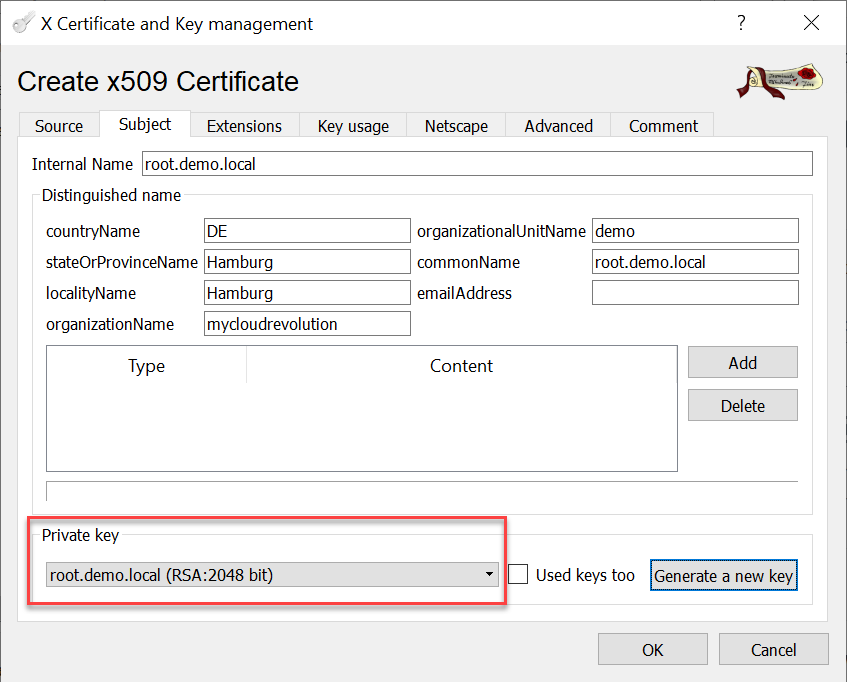Click the Add button
The image size is (847, 682).
pos(742,363)
